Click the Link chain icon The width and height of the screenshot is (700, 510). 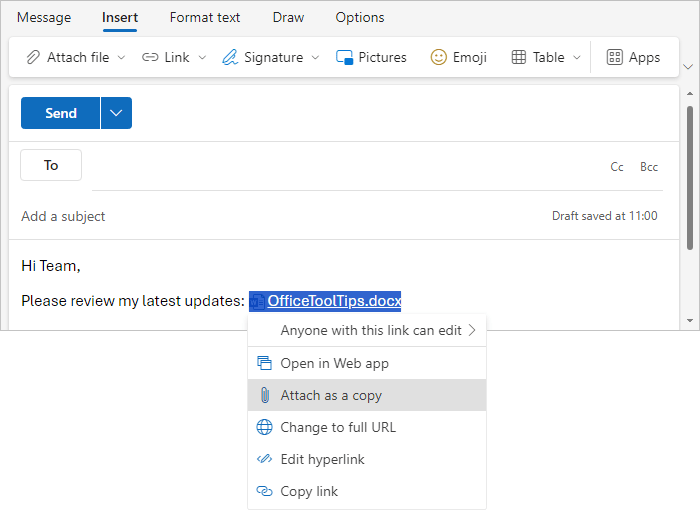click(150, 57)
